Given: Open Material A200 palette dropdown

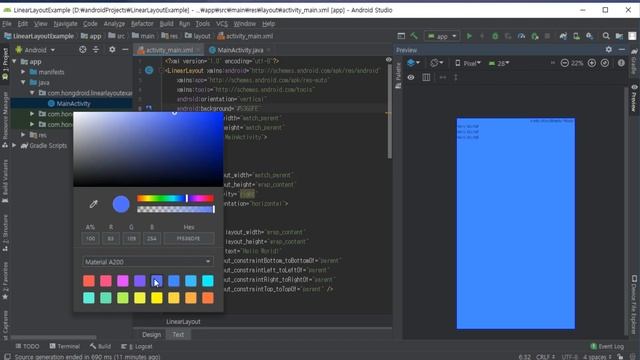Looking at the screenshot, I should [148, 262].
